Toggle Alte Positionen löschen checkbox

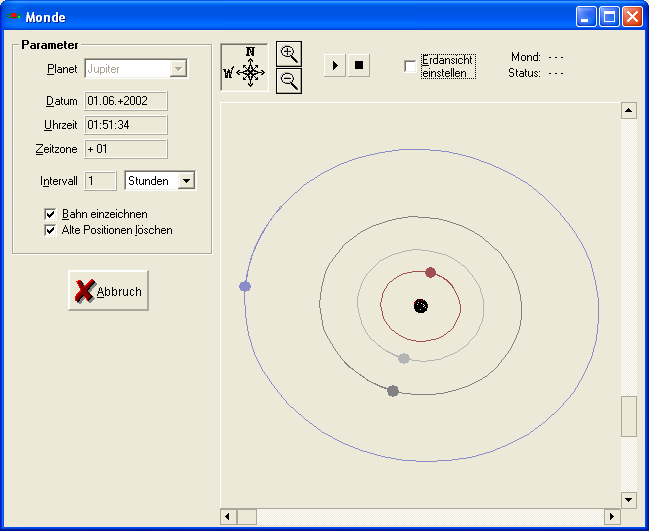(x=50, y=230)
